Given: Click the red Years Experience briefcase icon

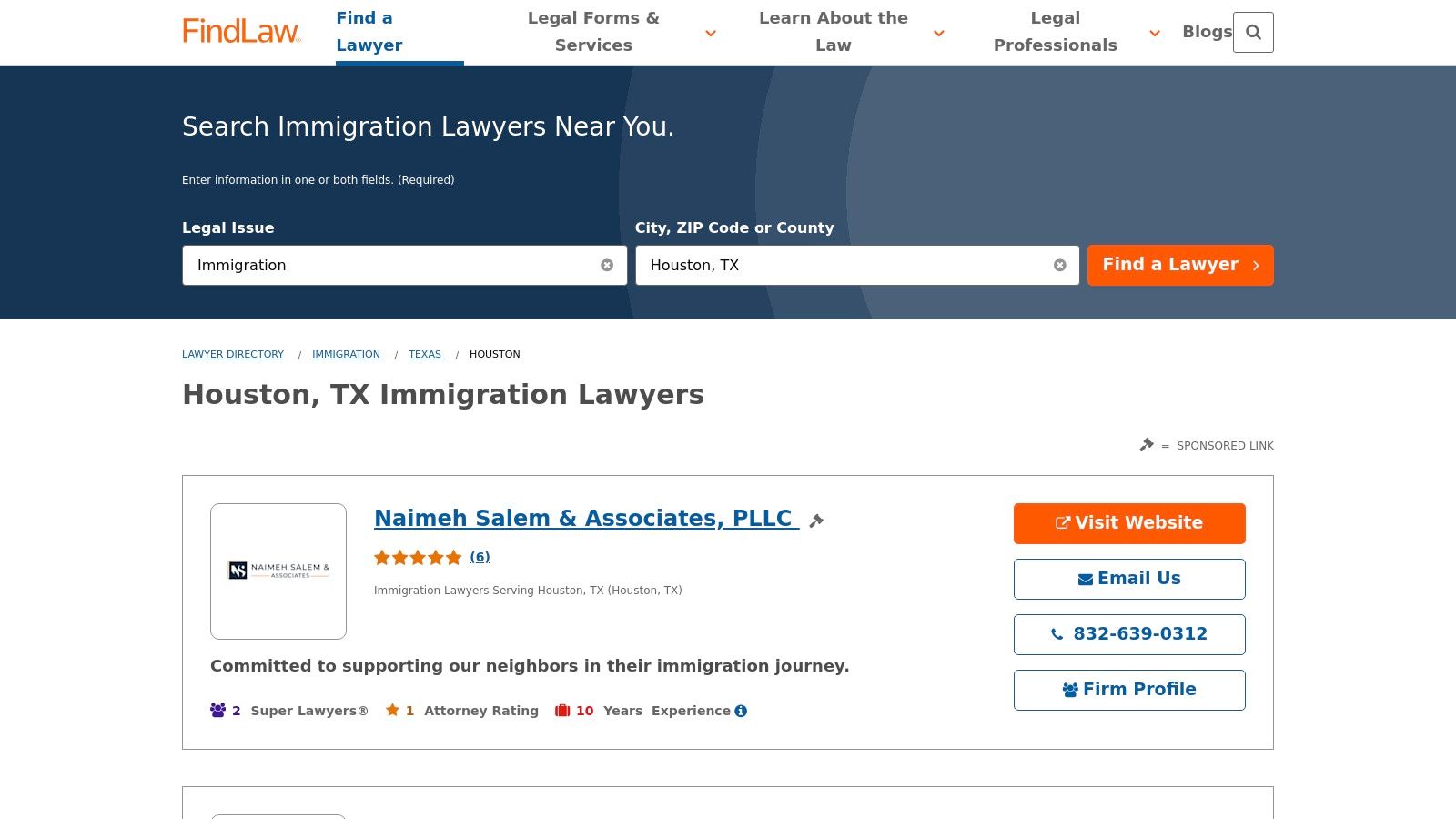Looking at the screenshot, I should click(x=562, y=710).
